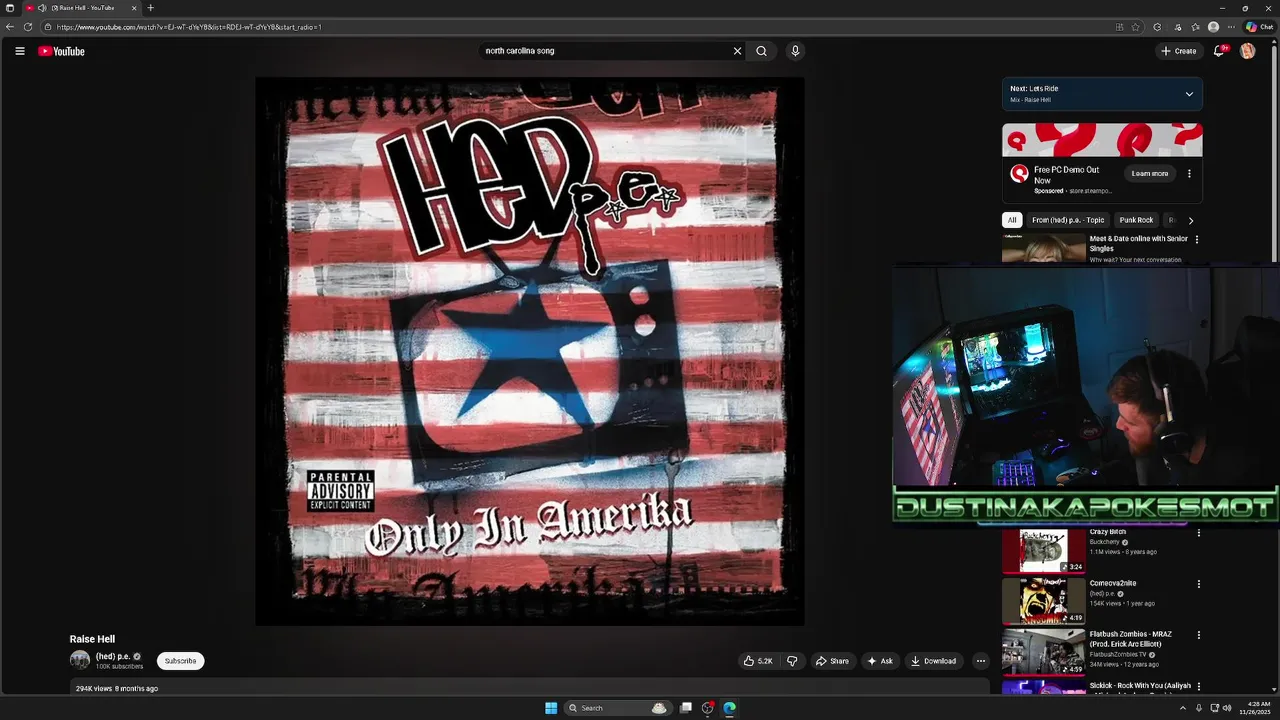Open the Crazy Bitch video thumbnail

point(1044,550)
